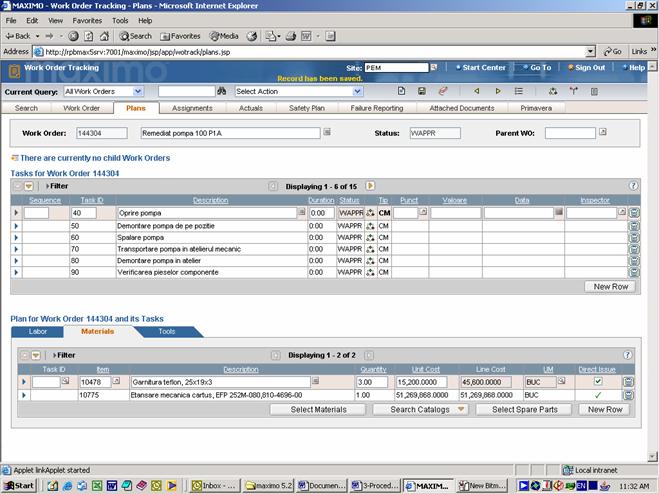Click Task ID field with 40
The height and width of the screenshot is (494, 659).
[x=84, y=213]
